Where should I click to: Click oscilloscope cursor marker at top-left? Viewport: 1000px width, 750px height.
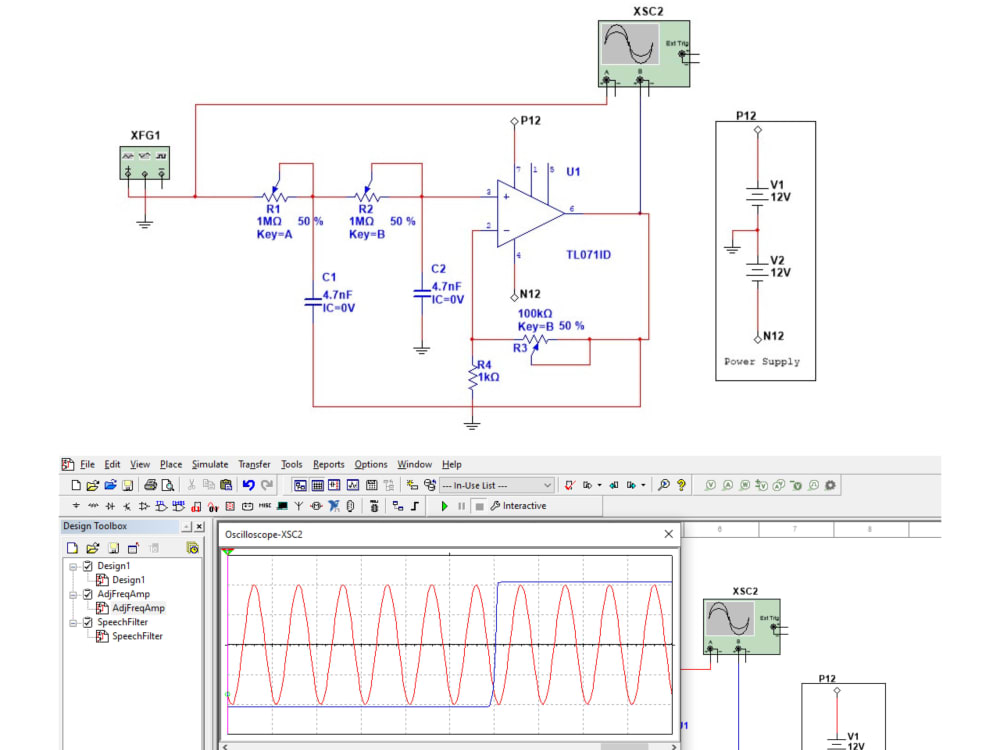(228, 551)
